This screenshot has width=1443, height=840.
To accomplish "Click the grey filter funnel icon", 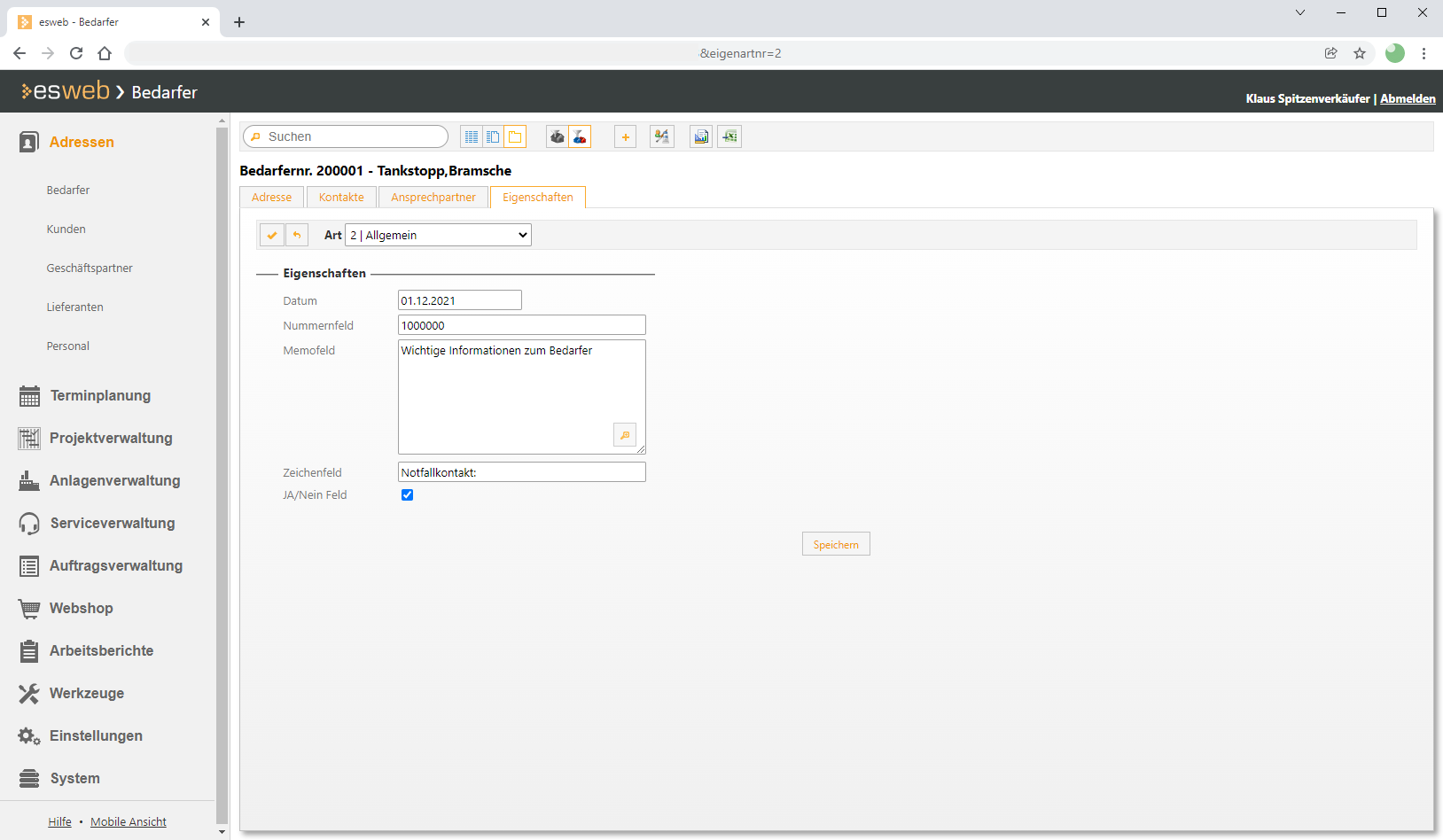I will pyautogui.click(x=558, y=136).
